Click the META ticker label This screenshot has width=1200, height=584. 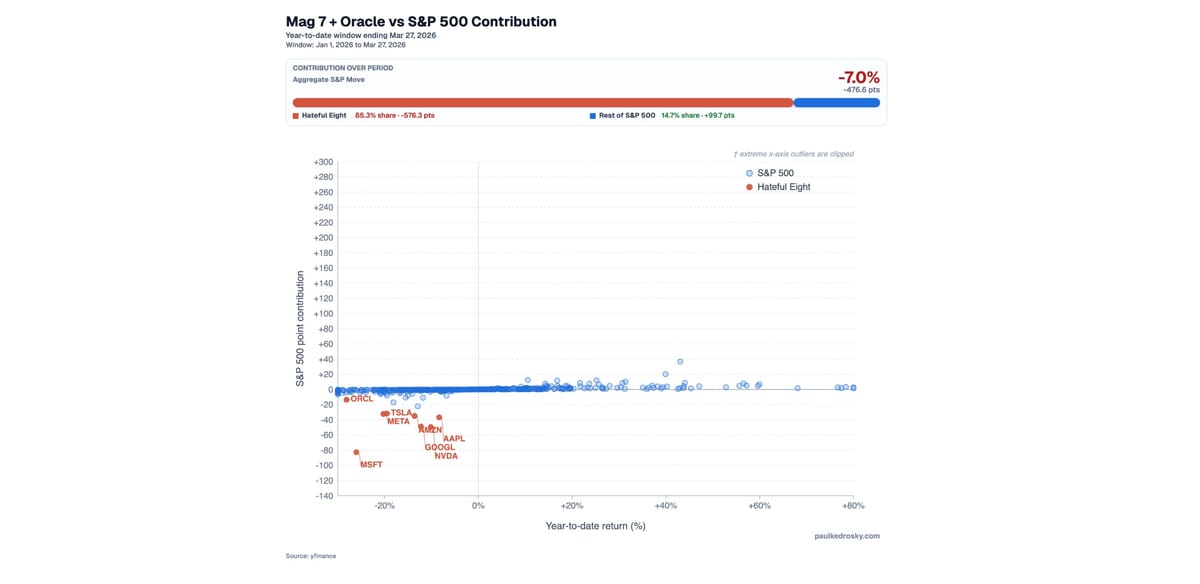tap(398, 421)
